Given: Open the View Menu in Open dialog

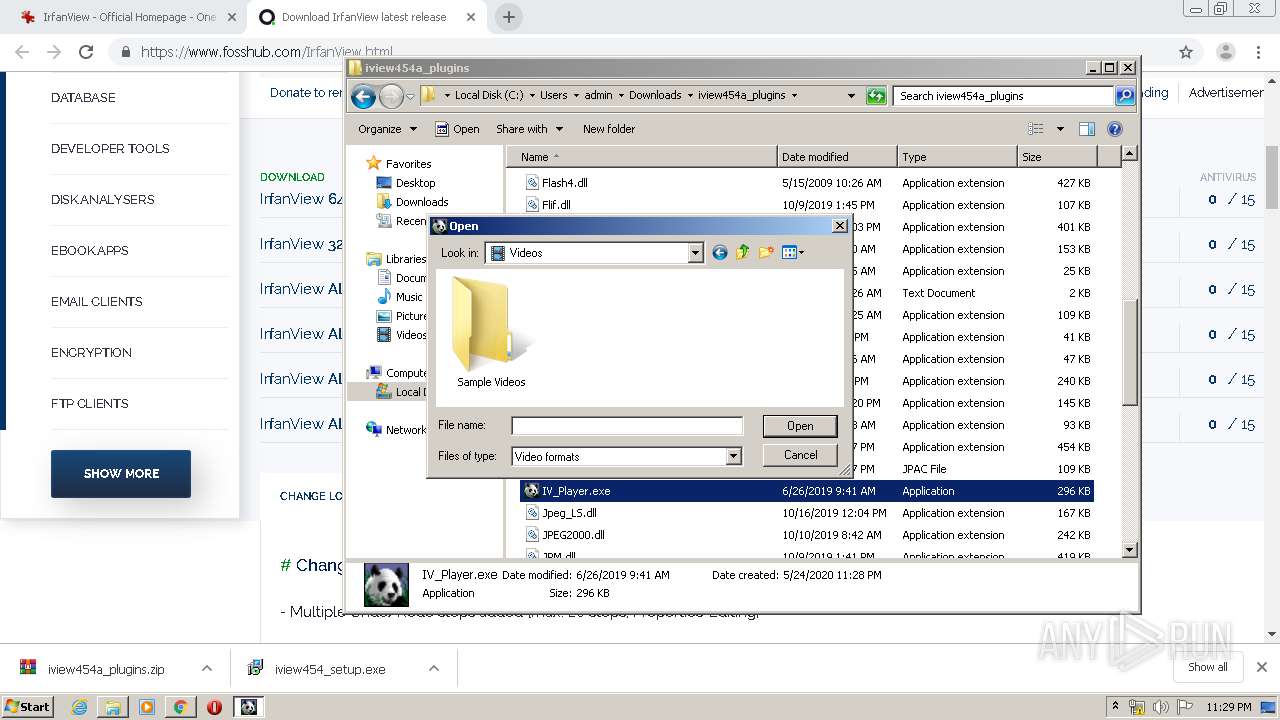Looking at the screenshot, I should click(x=793, y=253).
